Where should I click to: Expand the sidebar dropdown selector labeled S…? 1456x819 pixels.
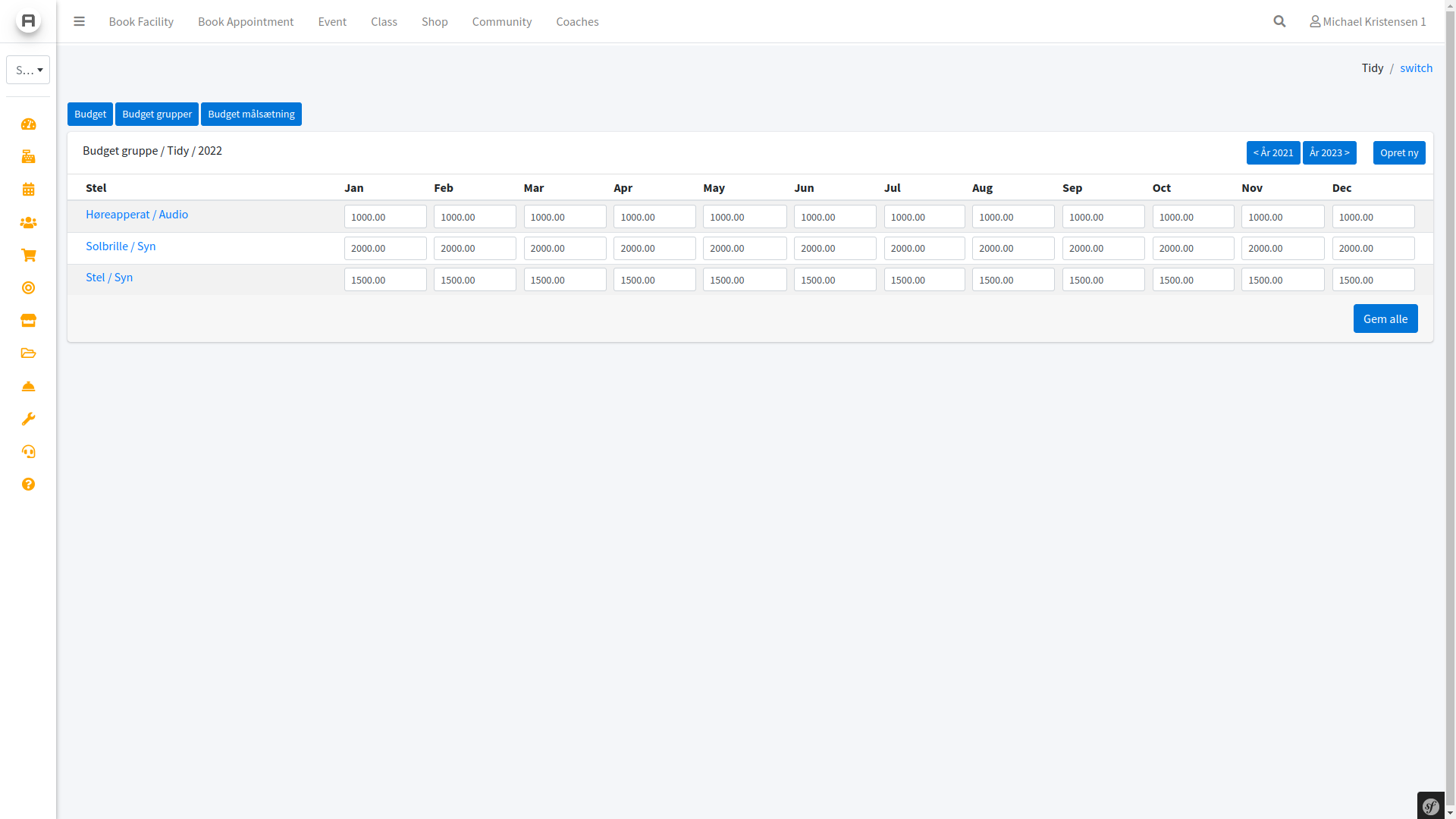(28, 70)
